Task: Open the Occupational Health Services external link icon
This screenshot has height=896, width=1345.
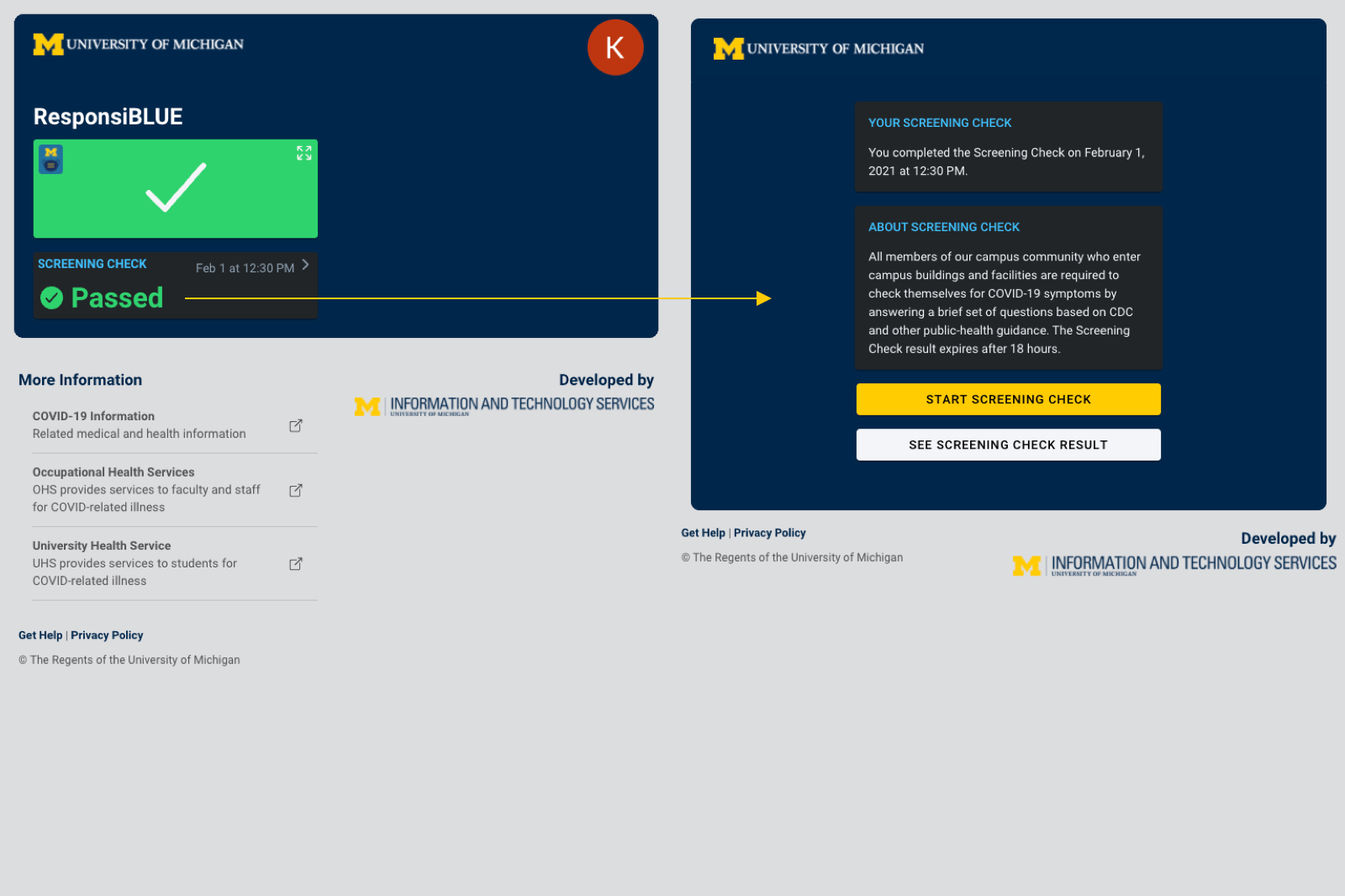Action: [x=296, y=490]
